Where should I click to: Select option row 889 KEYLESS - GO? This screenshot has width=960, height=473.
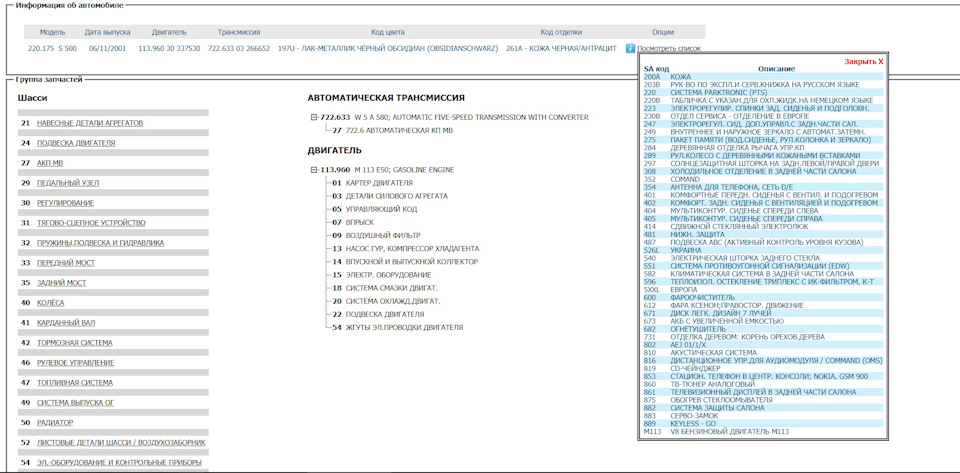(x=763, y=423)
